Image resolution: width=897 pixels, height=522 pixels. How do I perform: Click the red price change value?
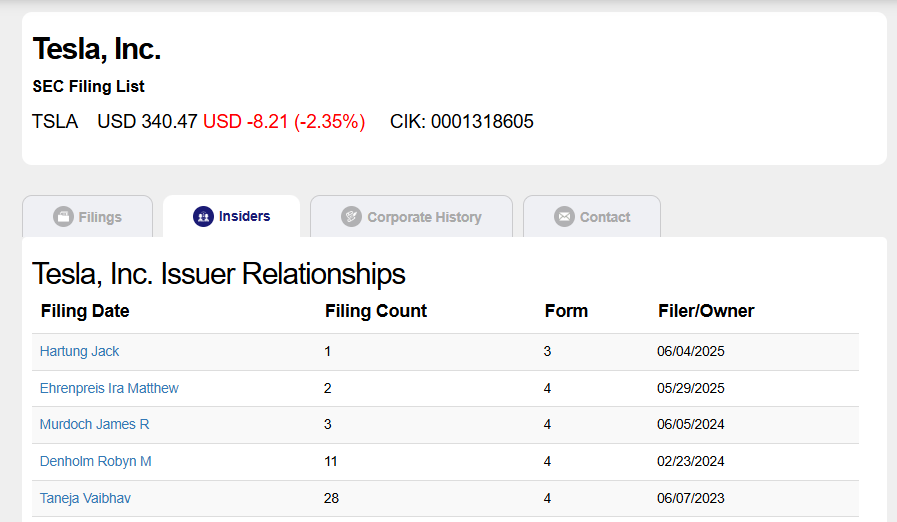tap(284, 122)
